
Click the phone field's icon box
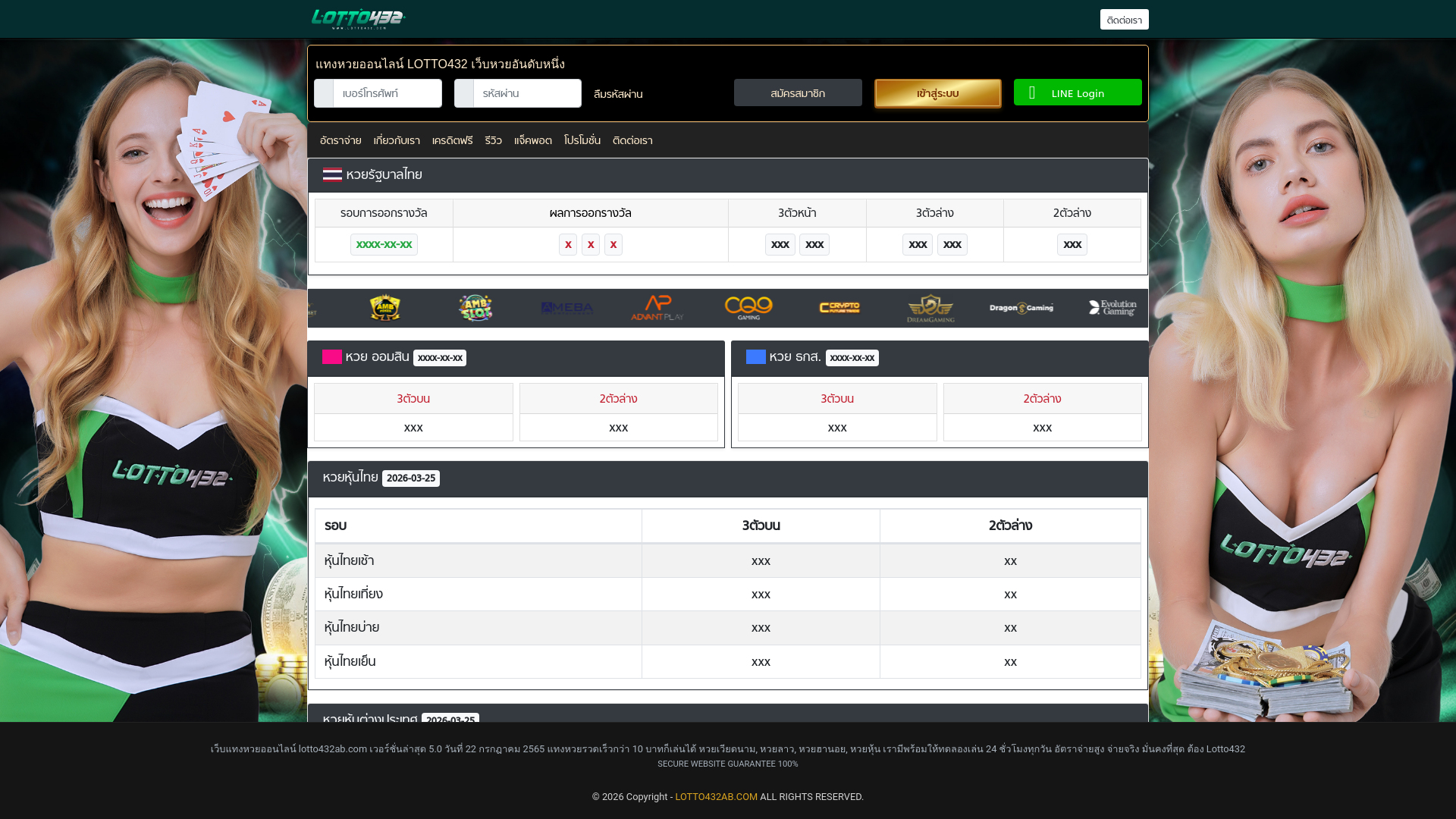[324, 93]
